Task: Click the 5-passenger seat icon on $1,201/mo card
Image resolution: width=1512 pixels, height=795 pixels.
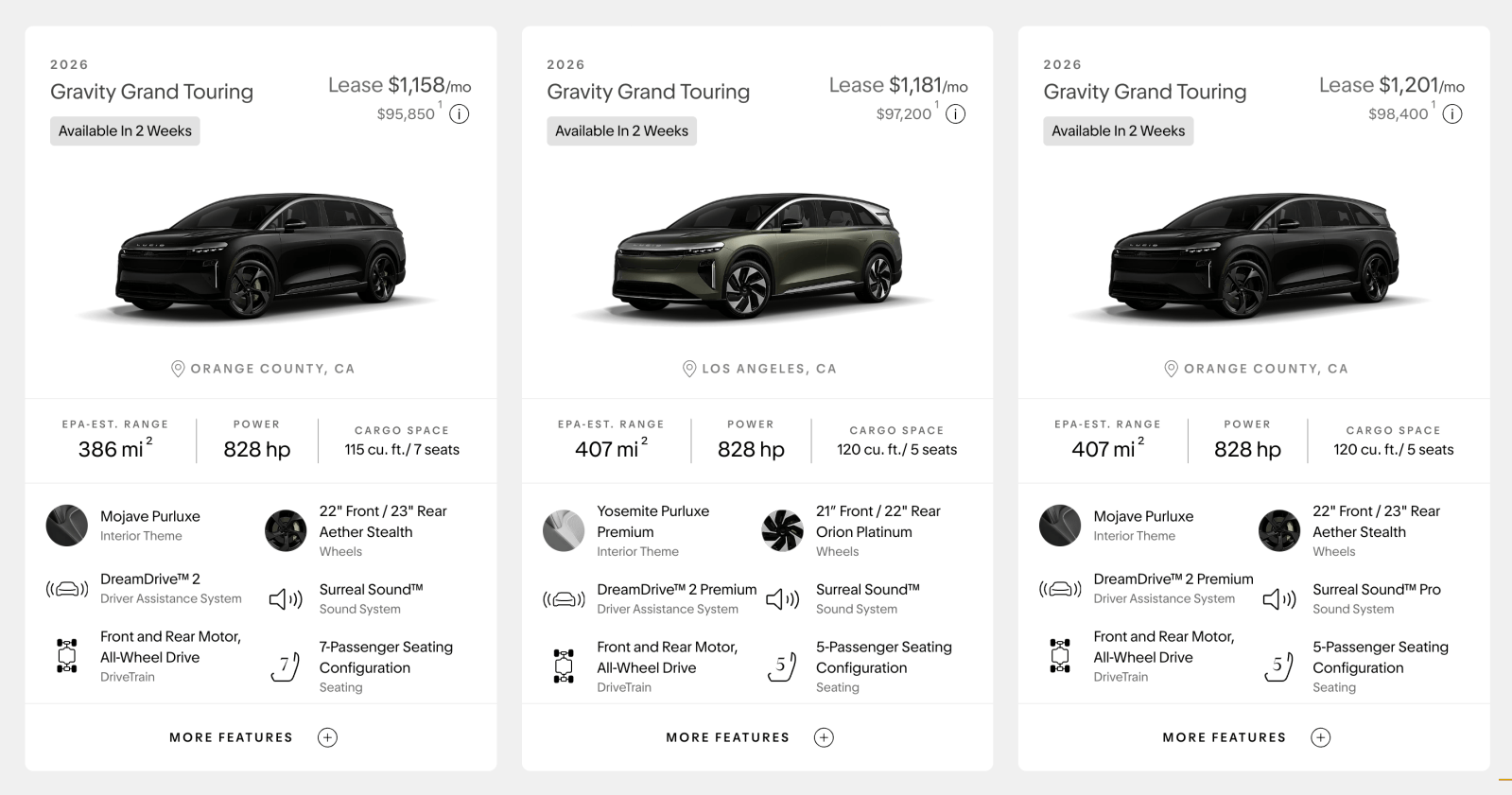Action: point(1279,666)
